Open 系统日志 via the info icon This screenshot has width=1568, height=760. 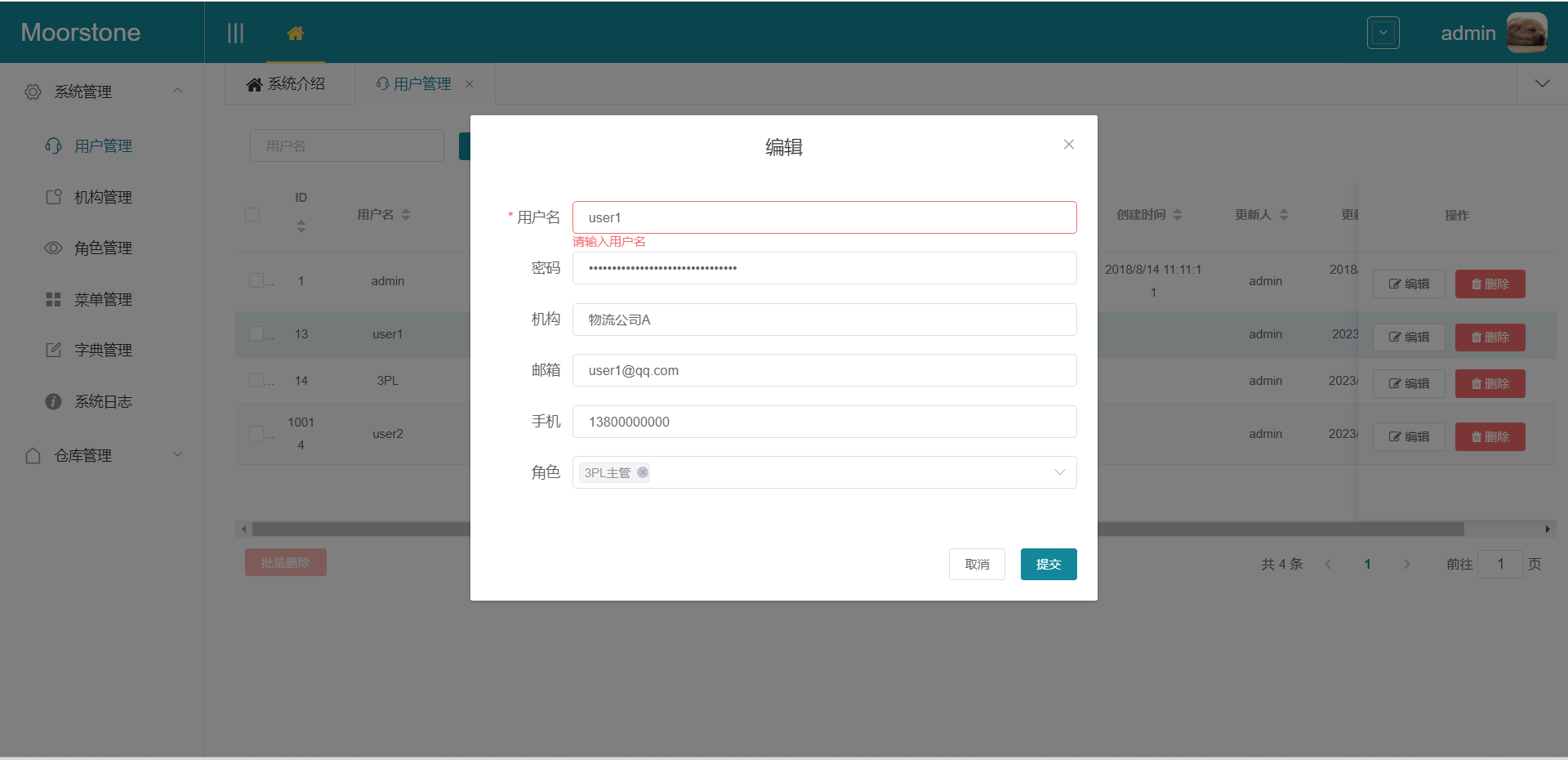click(53, 401)
